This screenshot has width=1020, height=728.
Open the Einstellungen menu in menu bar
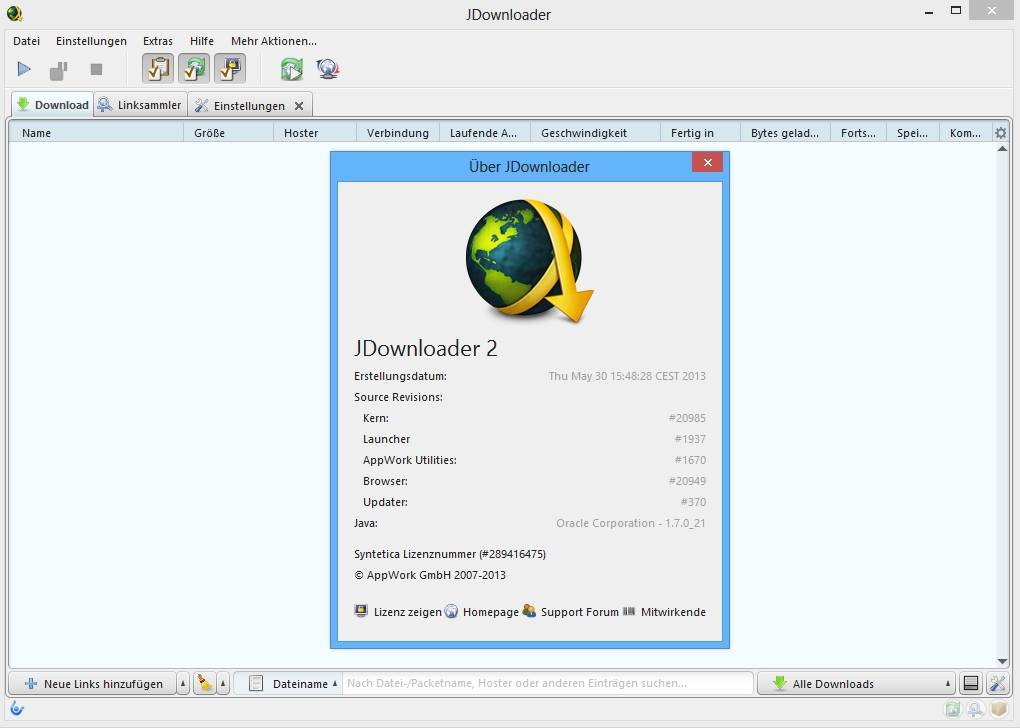coord(91,41)
